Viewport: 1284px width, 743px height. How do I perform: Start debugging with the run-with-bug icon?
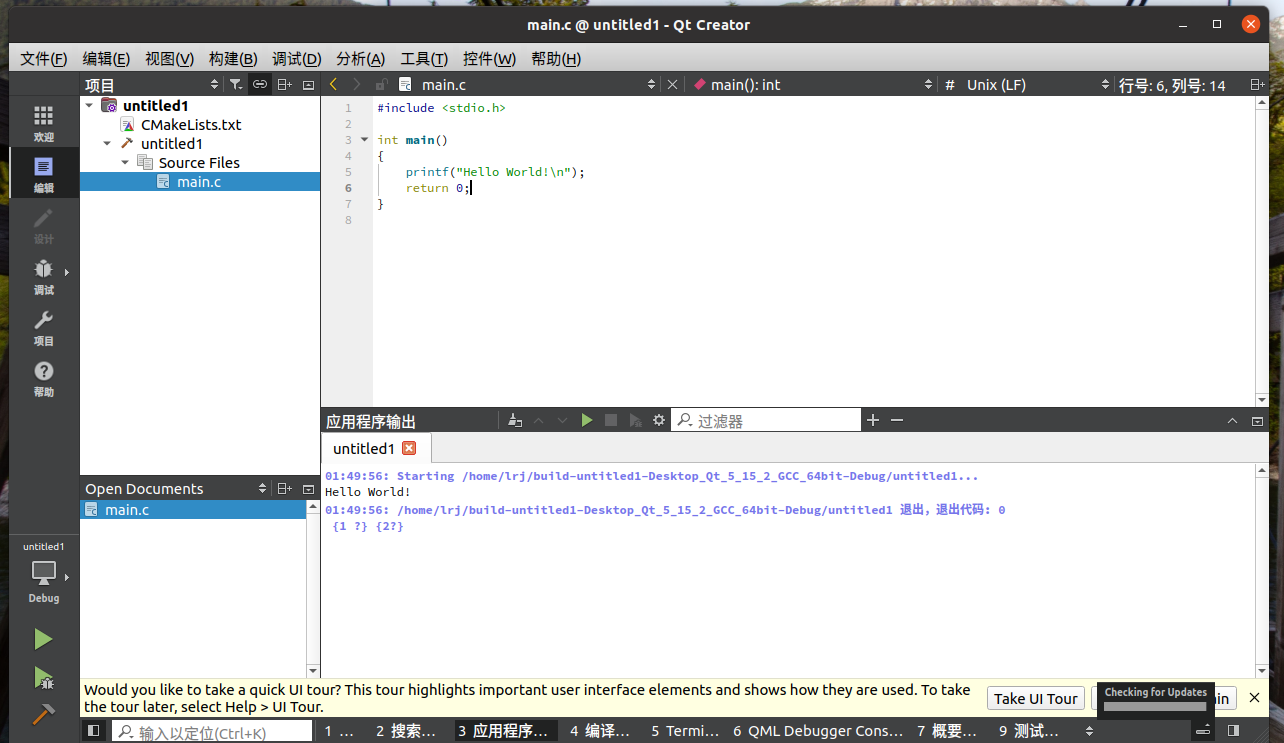(43, 678)
